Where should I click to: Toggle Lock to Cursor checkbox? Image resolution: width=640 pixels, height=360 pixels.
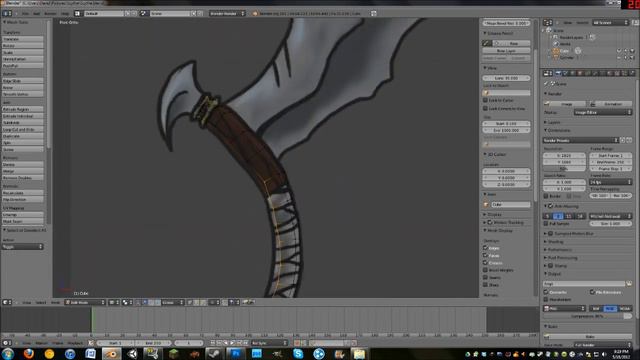pos(485,100)
